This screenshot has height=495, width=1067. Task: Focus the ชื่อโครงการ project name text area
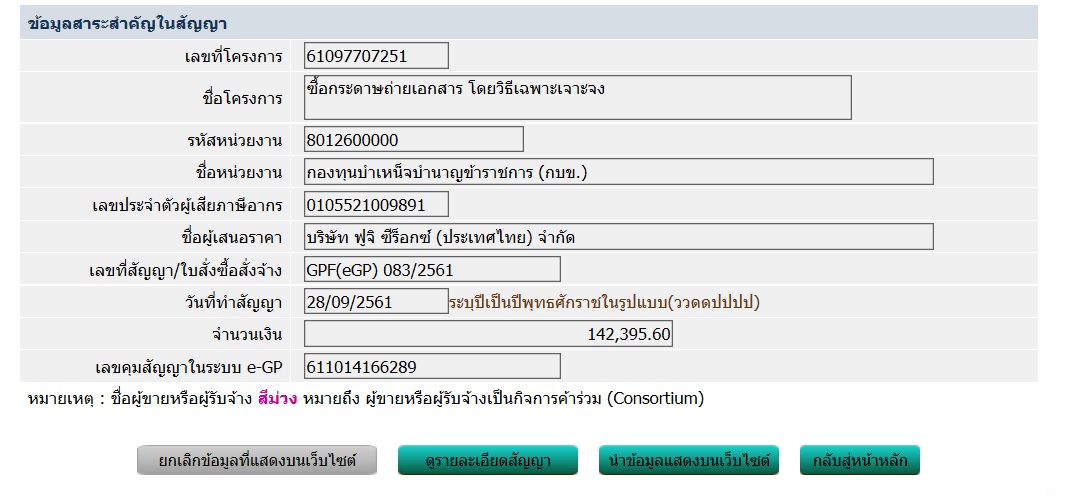click(x=578, y=97)
